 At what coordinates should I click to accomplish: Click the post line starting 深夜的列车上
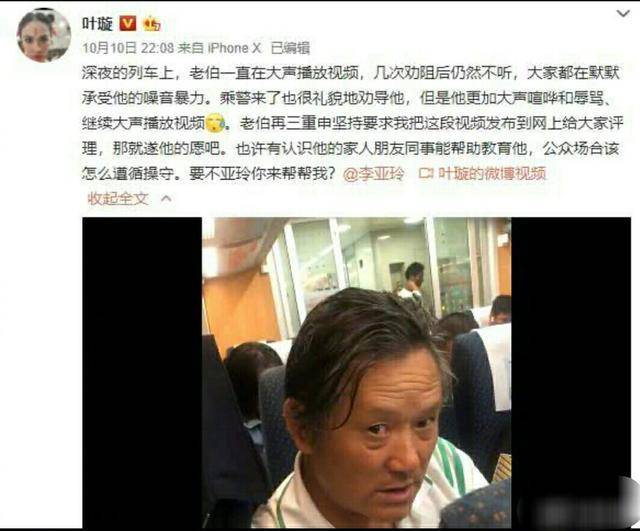click(350, 73)
